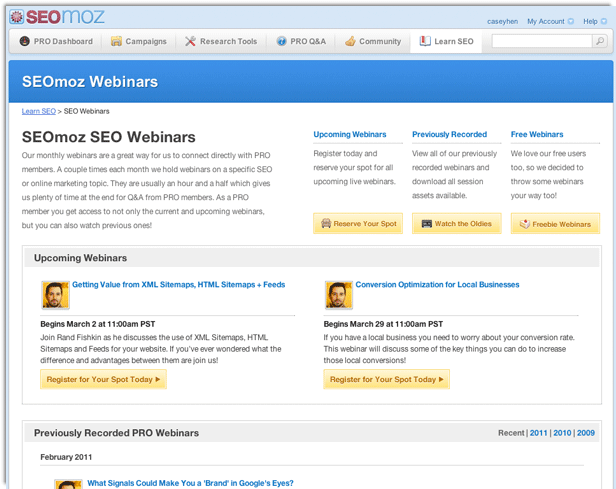Follow the Learn SEO breadcrumb link
Image resolution: width=616 pixels, height=489 pixels.
(x=38, y=111)
